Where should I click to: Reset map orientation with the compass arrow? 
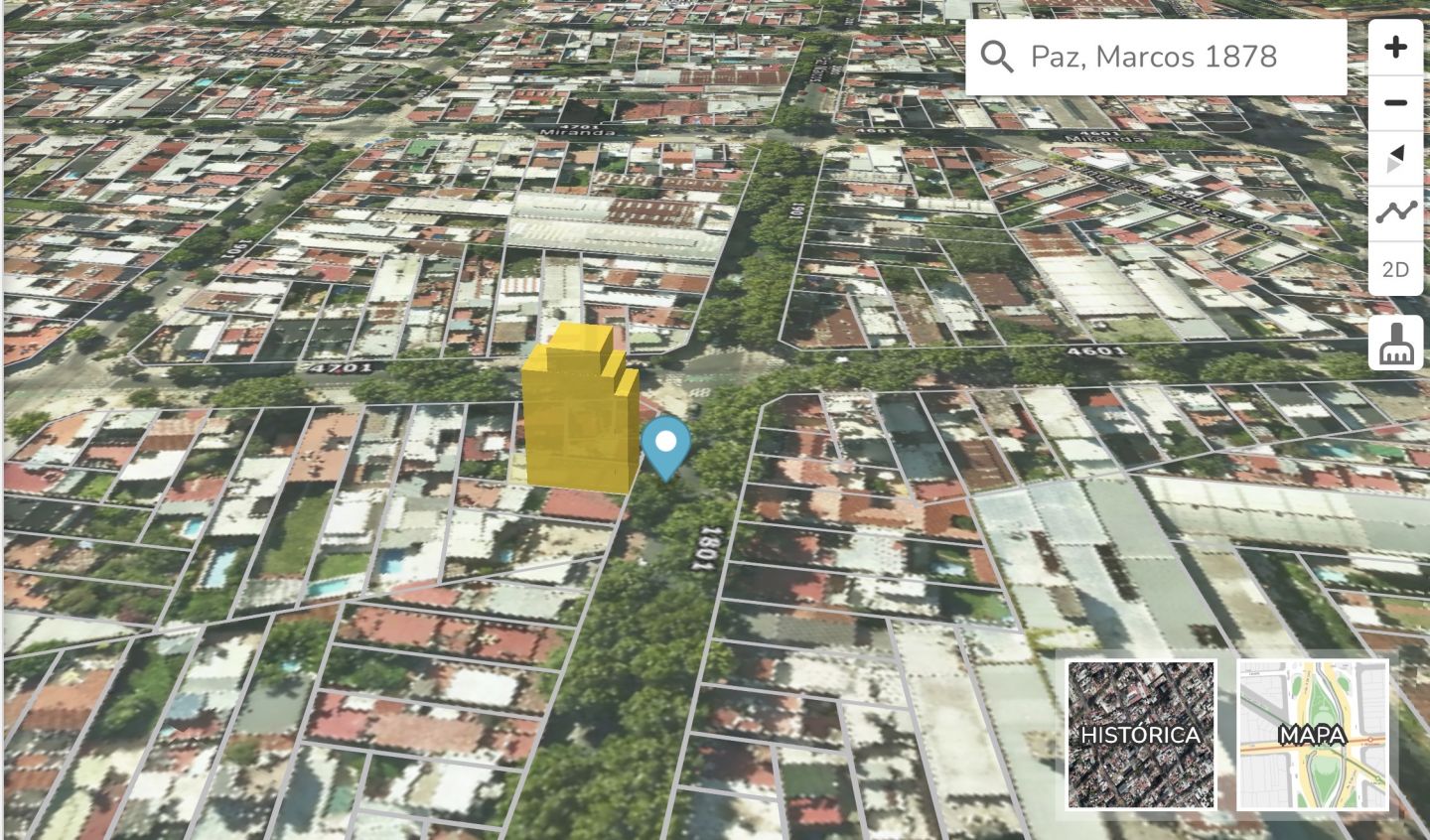1395,159
